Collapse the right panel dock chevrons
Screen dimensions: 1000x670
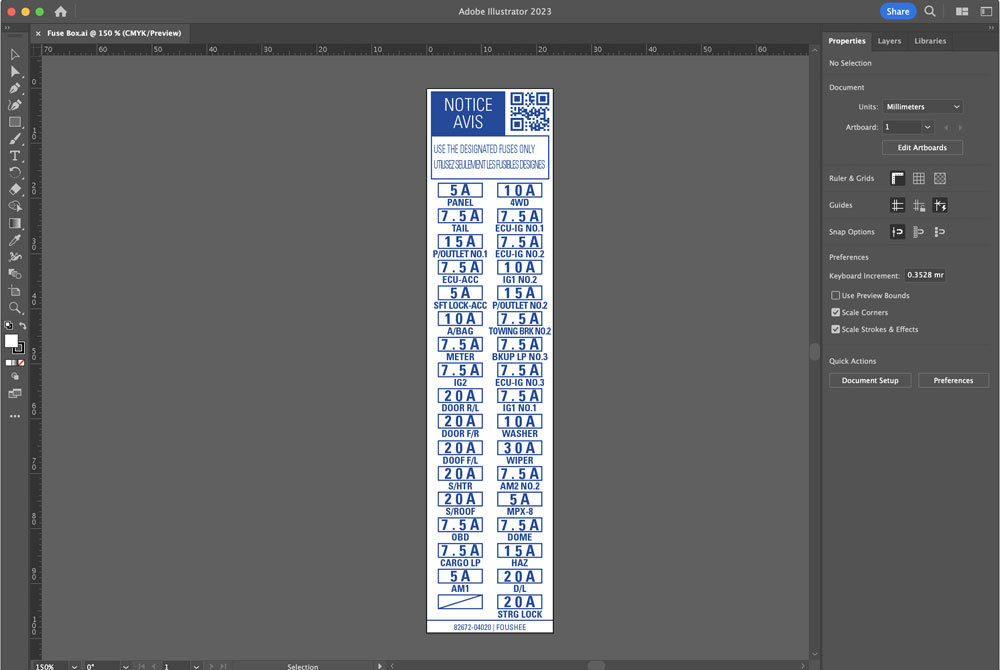tap(991, 27)
